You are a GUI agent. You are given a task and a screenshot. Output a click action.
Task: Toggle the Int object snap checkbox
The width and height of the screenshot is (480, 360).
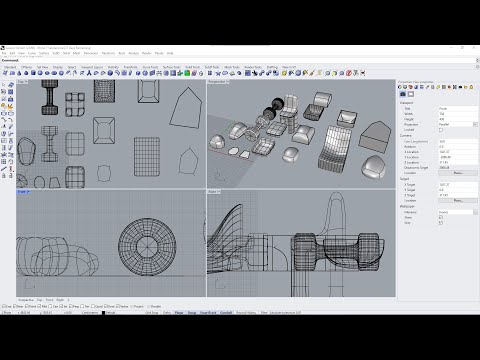click(61, 306)
